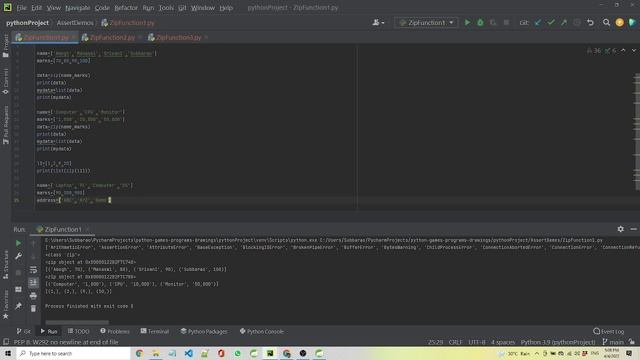640x360 pixels.
Task: Open the Python Console tool window
Action: [261, 331]
